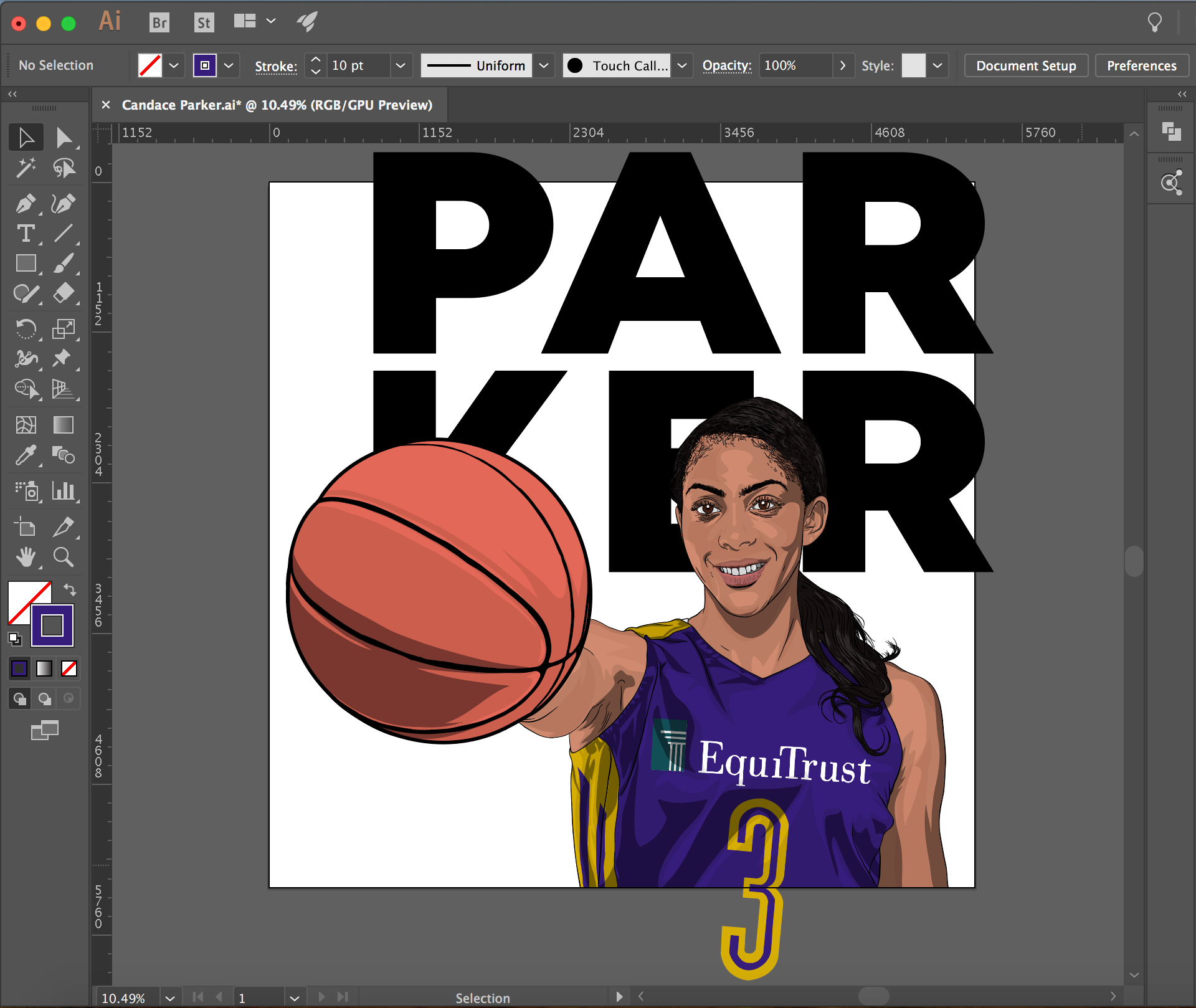Open Adobe Stock via St icon
The width and height of the screenshot is (1196, 1008).
tap(204, 22)
